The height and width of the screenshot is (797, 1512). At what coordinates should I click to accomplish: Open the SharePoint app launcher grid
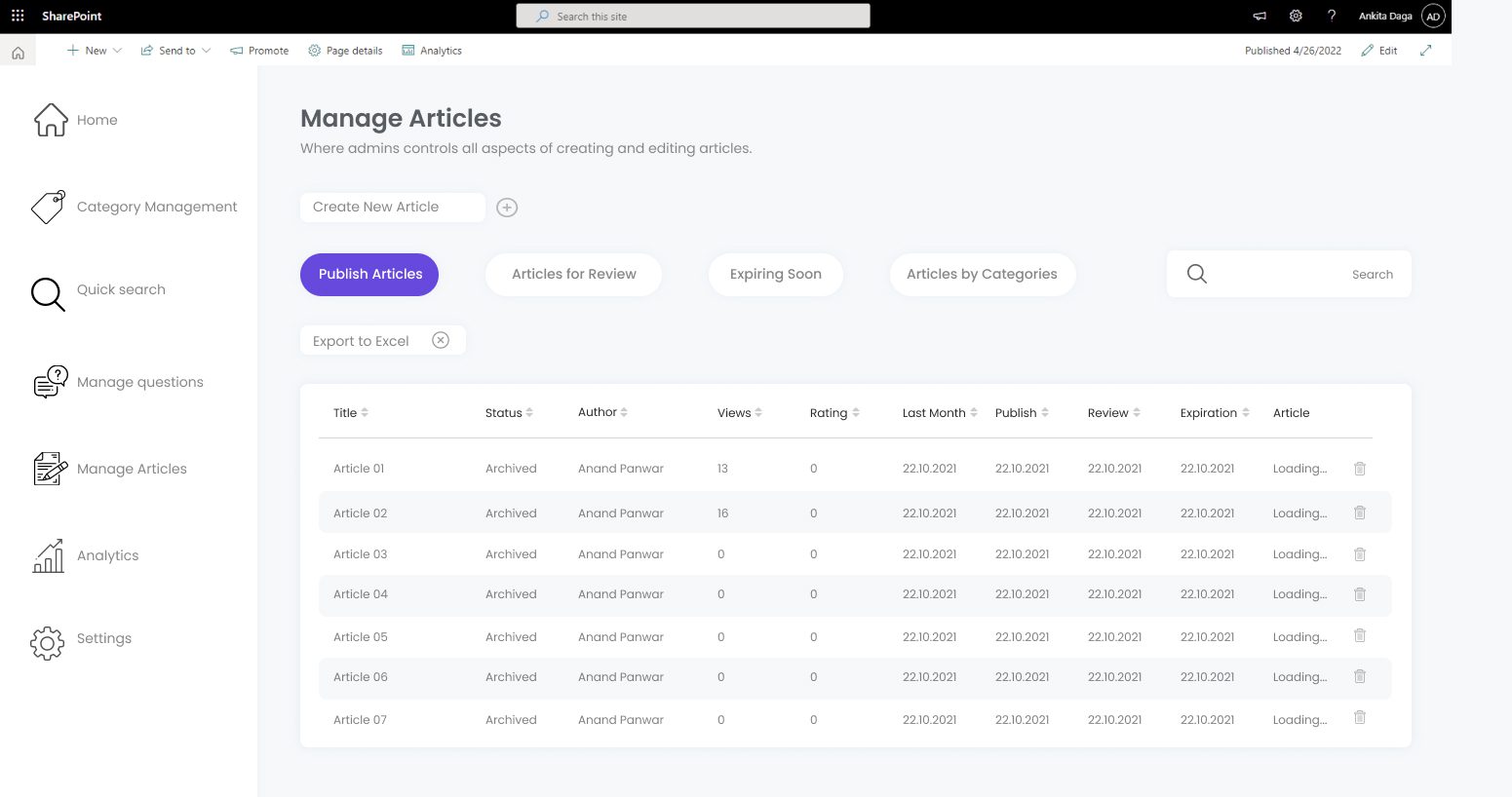(x=18, y=16)
